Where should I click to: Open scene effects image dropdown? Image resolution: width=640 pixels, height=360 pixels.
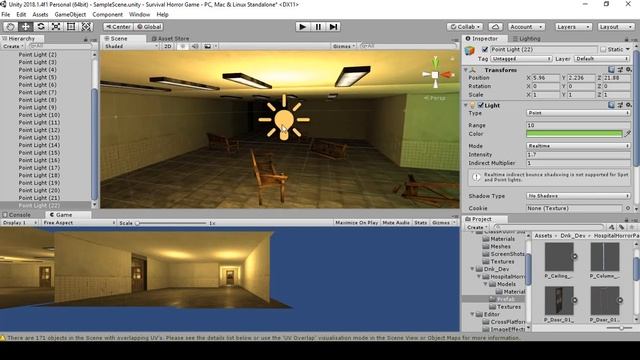210,46
